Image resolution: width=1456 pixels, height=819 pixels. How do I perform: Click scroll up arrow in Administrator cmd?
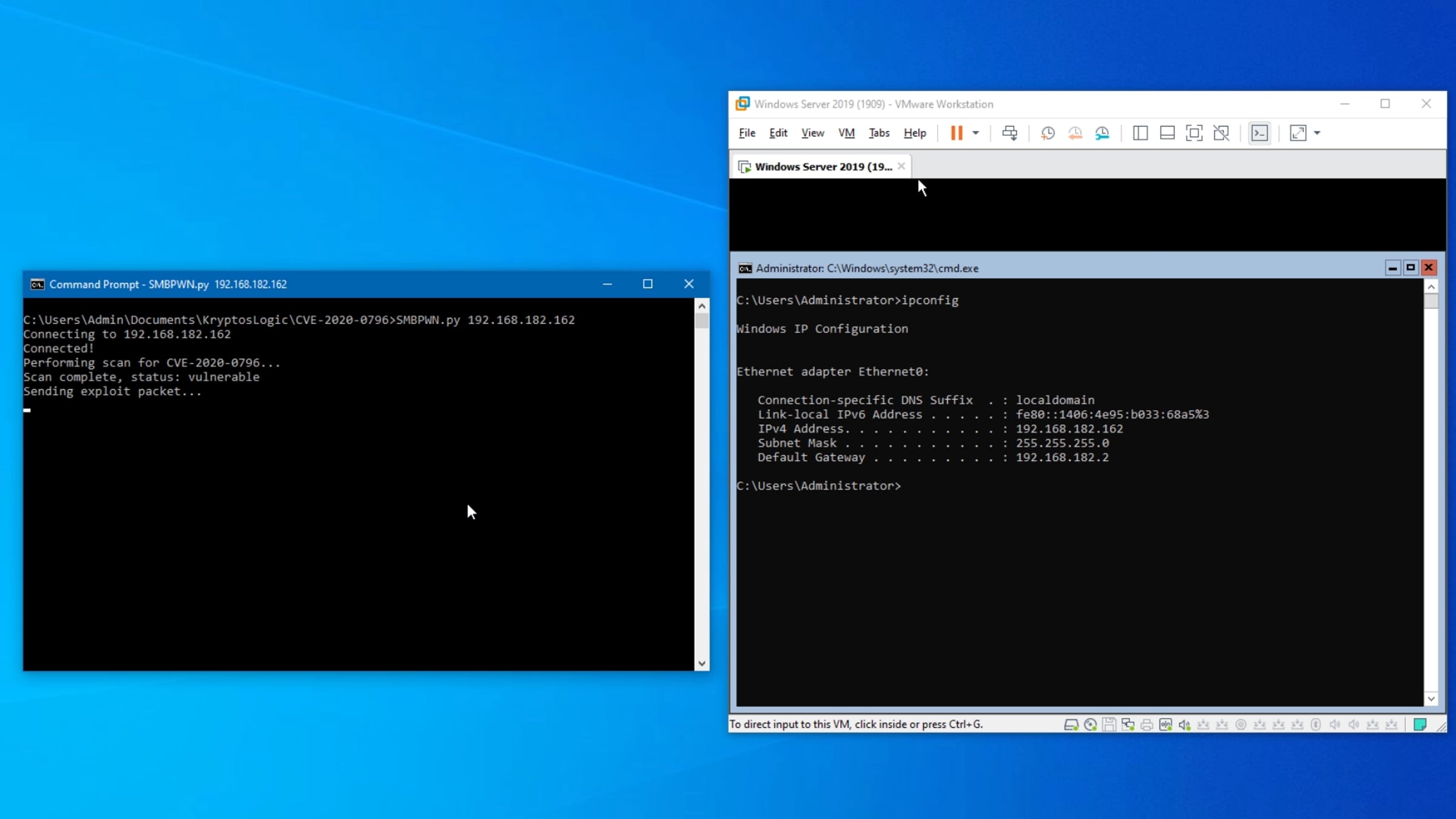point(1431,286)
